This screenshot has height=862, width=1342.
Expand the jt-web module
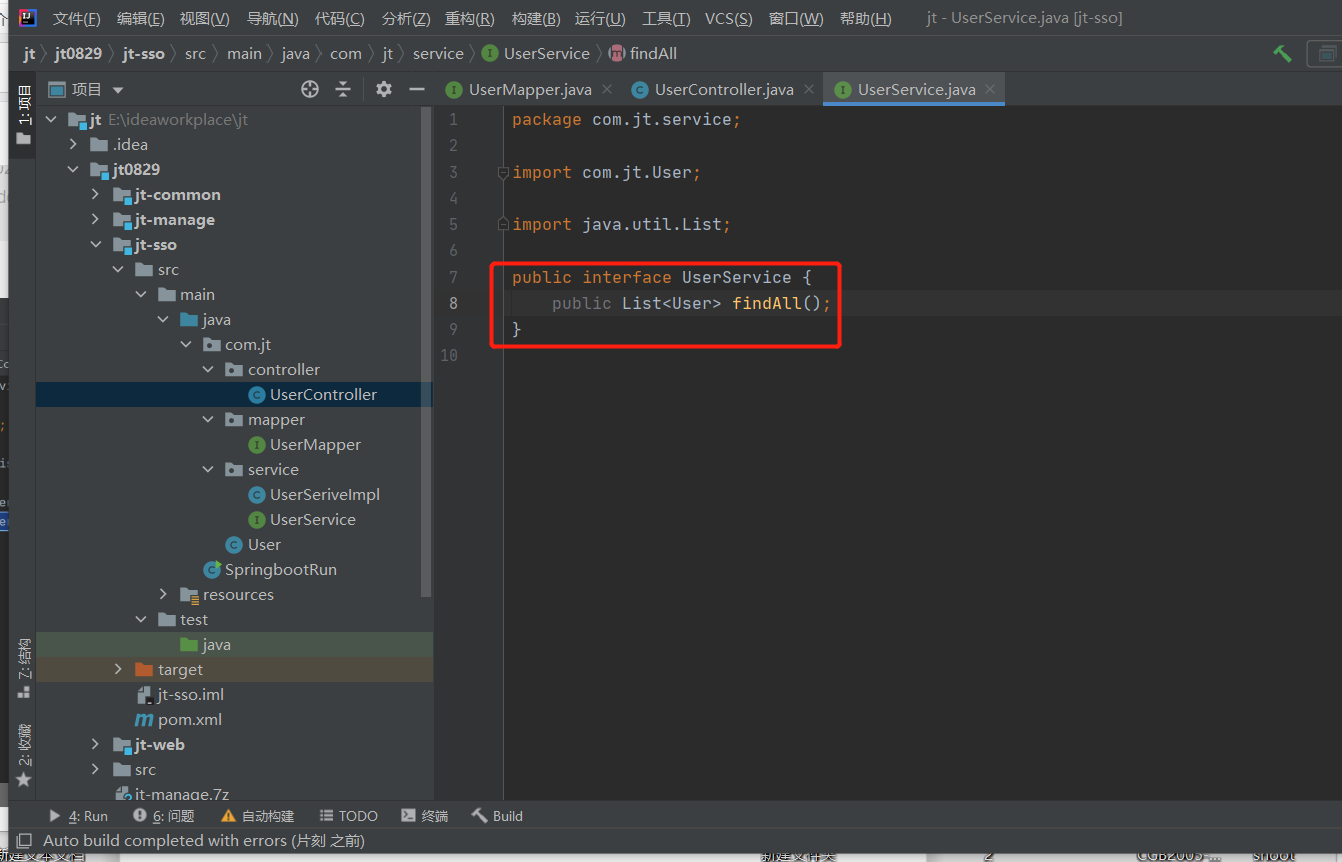pos(95,745)
